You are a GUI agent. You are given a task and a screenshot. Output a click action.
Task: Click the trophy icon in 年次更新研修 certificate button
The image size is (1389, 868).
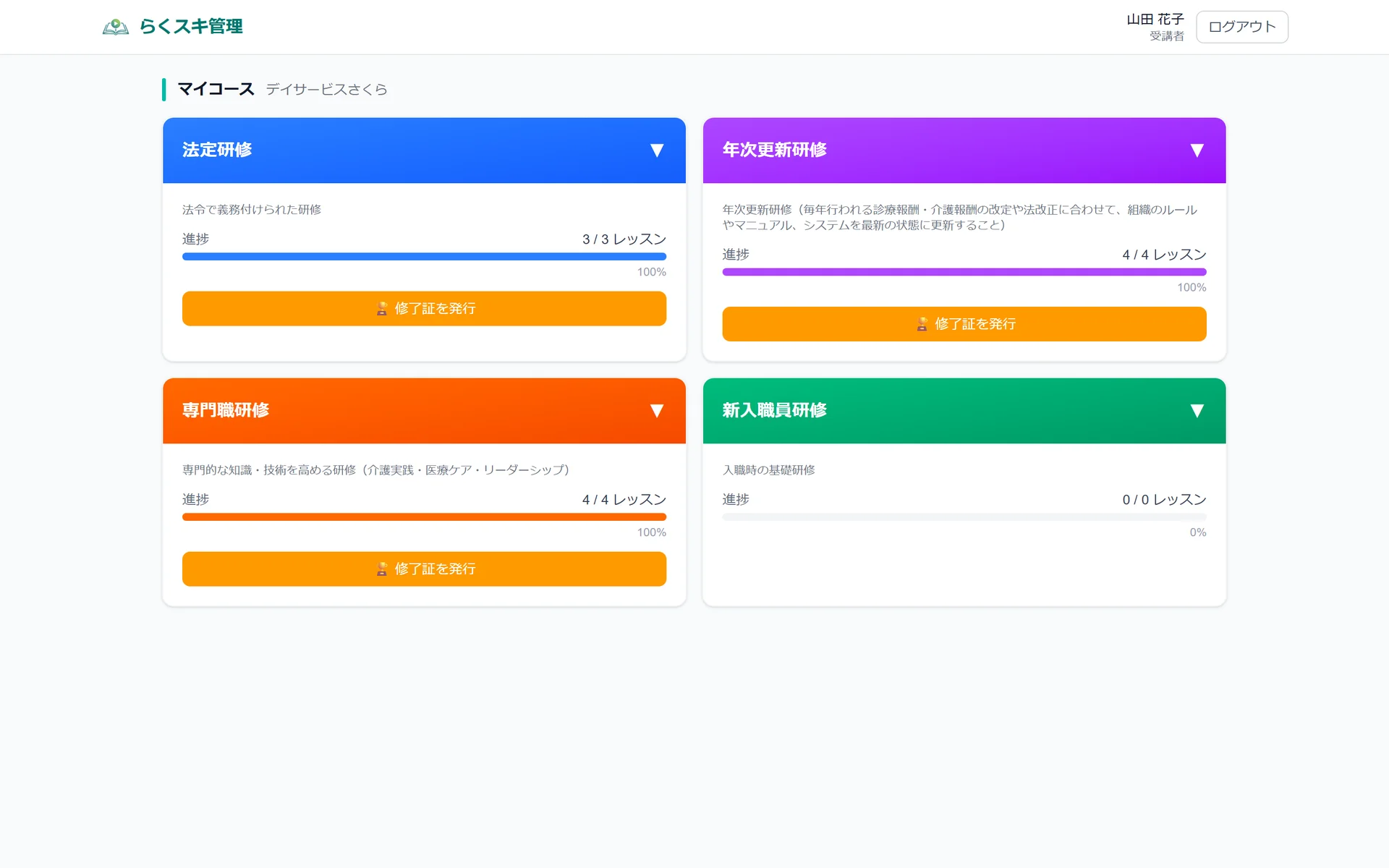[922, 324]
